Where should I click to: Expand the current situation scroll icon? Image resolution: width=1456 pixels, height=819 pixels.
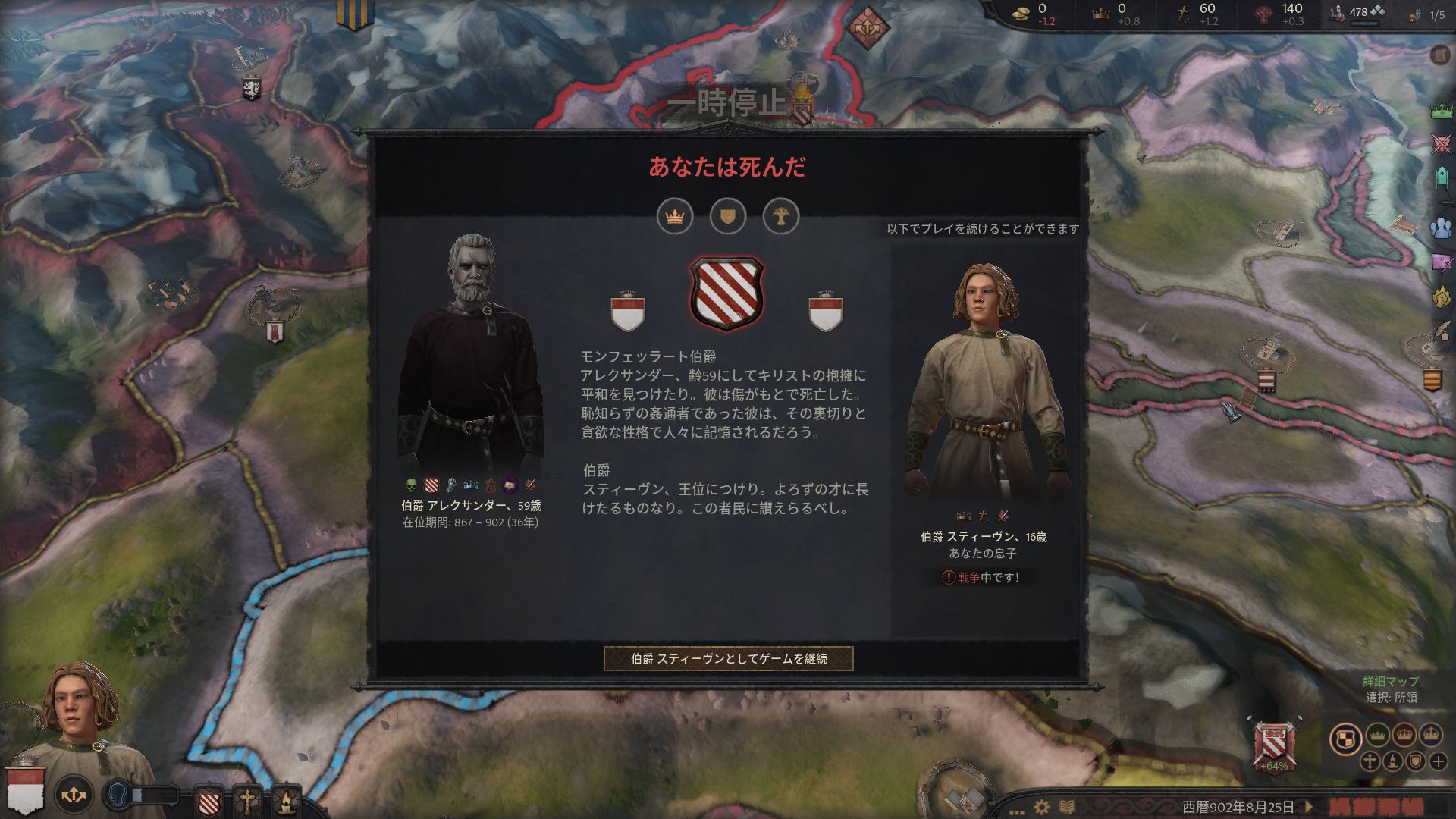[1439, 55]
